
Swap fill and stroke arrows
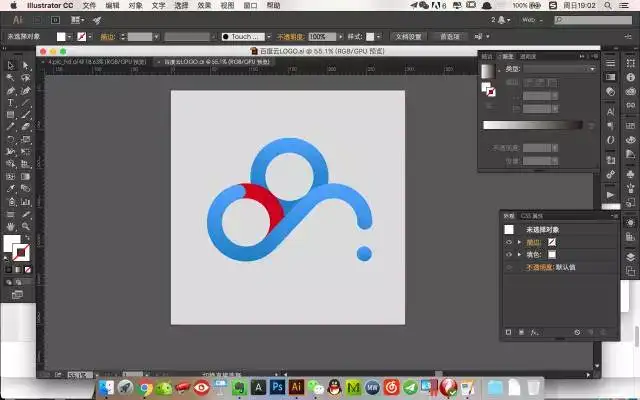click(x=27, y=237)
